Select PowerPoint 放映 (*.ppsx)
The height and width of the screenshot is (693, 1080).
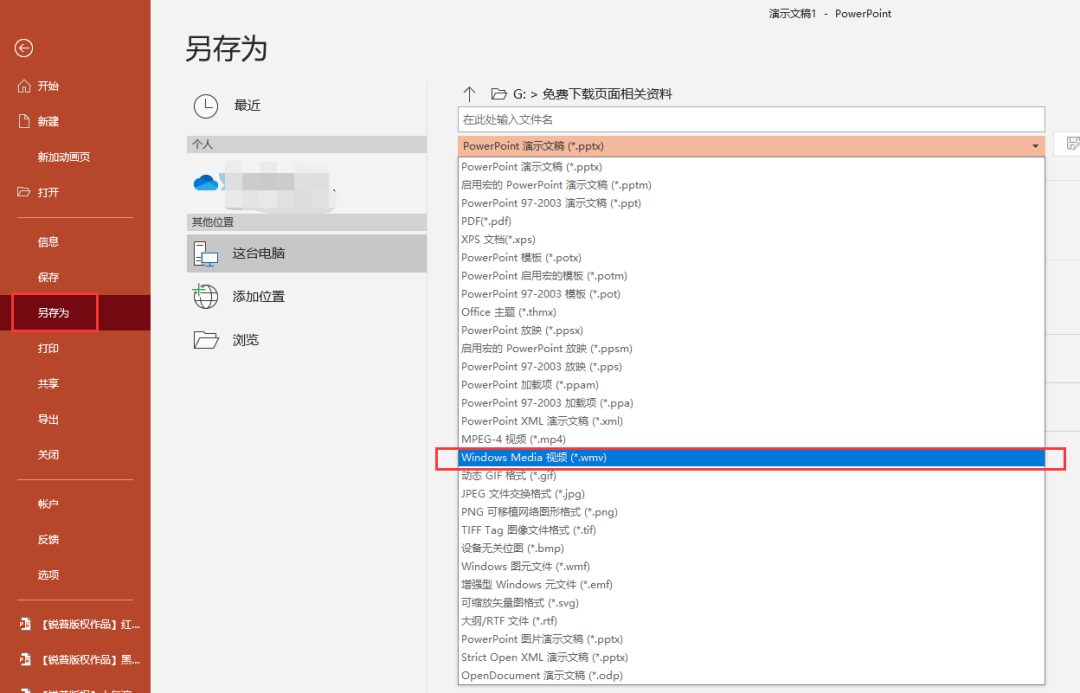[751, 330]
